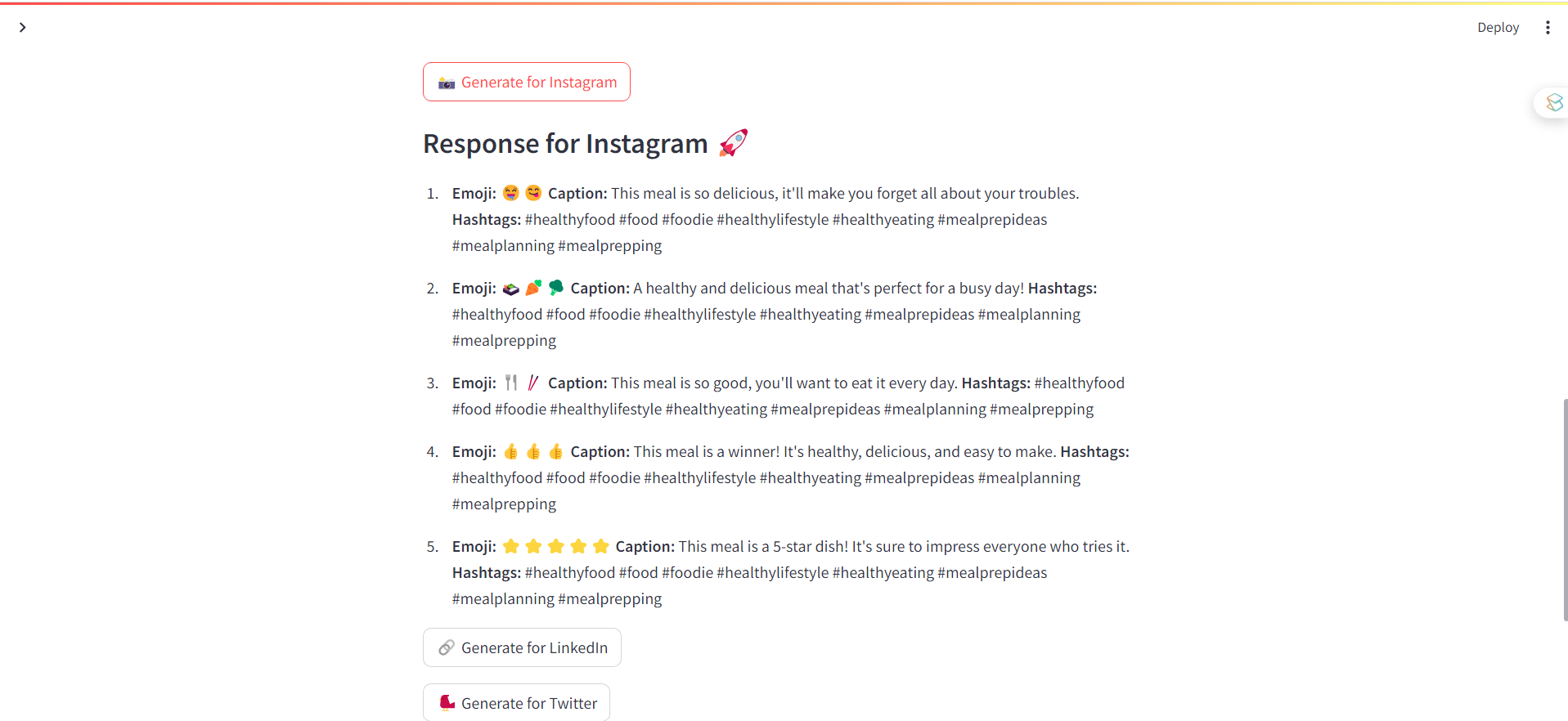Open the three-dot main menu
The image size is (1568, 721).
(1547, 28)
